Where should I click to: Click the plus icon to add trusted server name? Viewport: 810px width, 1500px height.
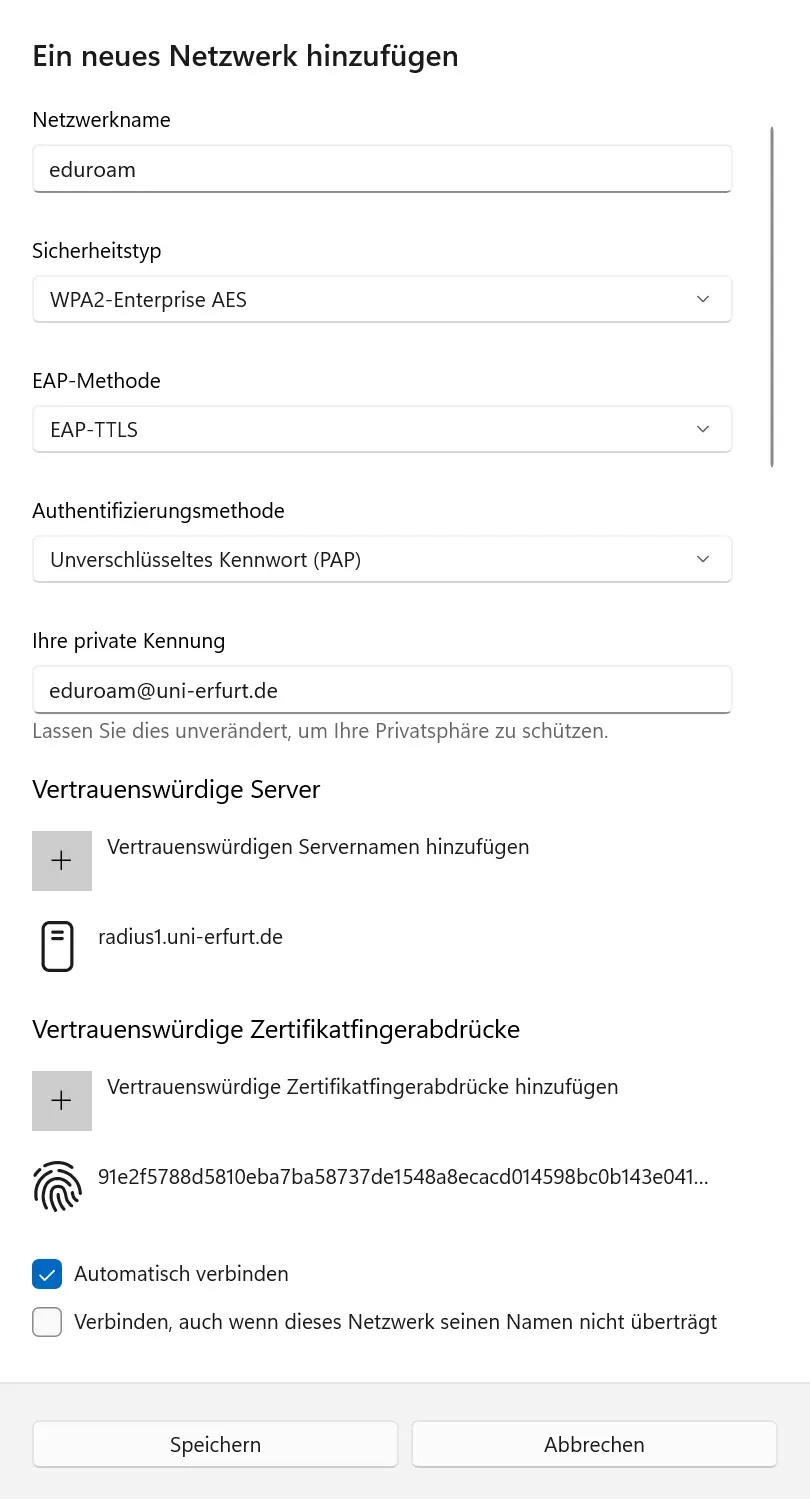[62, 860]
